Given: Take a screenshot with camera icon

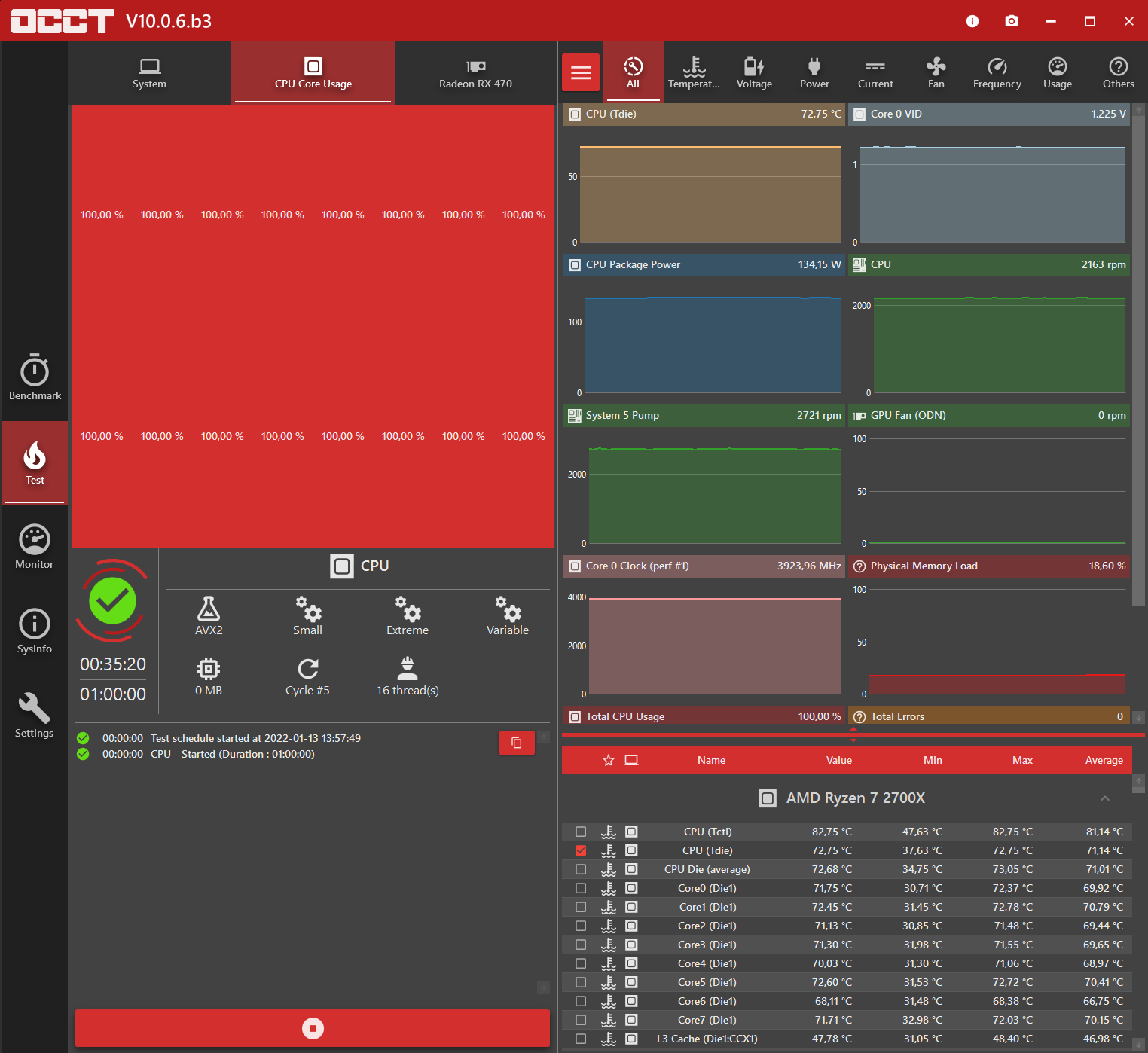Looking at the screenshot, I should point(1012,21).
